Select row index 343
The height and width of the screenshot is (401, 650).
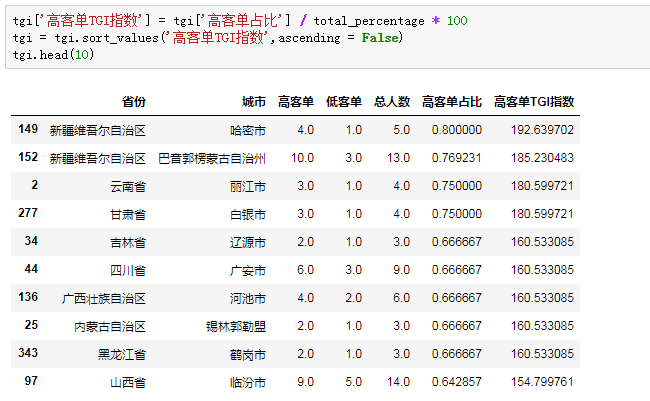tap(28, 354)
